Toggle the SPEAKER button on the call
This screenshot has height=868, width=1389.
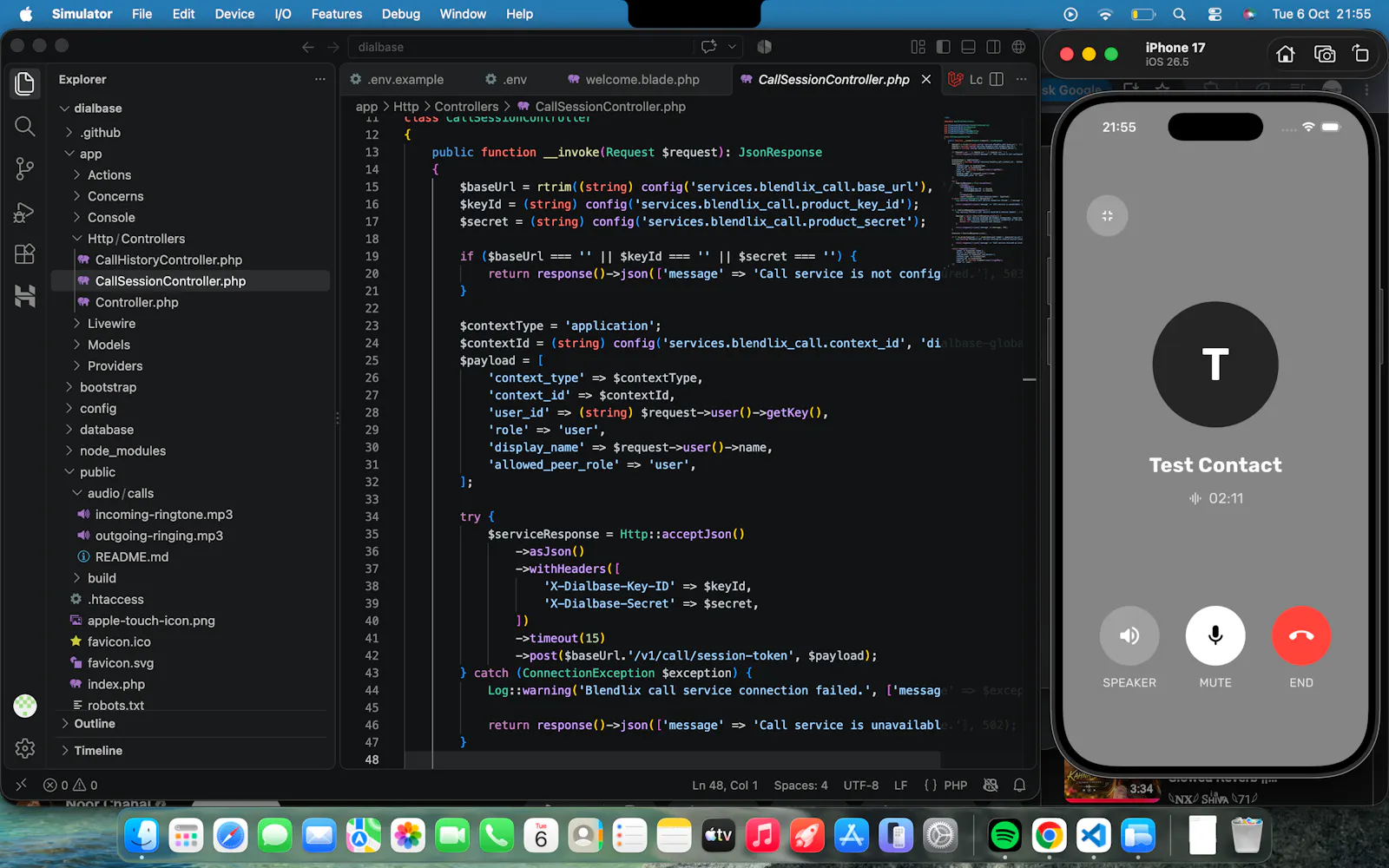[x=1129, y=635]
